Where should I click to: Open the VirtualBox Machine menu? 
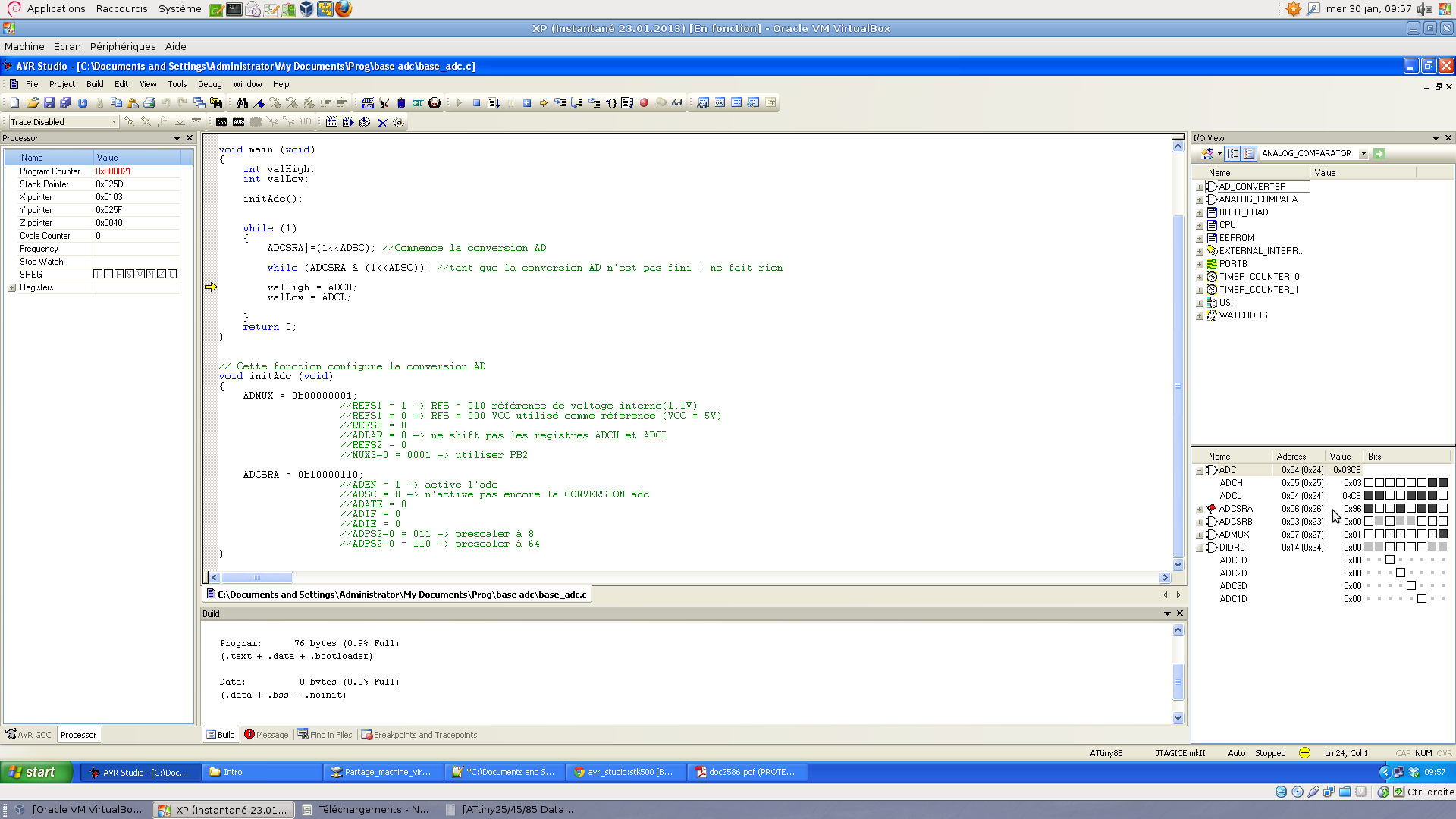click(x=24, y=46)
